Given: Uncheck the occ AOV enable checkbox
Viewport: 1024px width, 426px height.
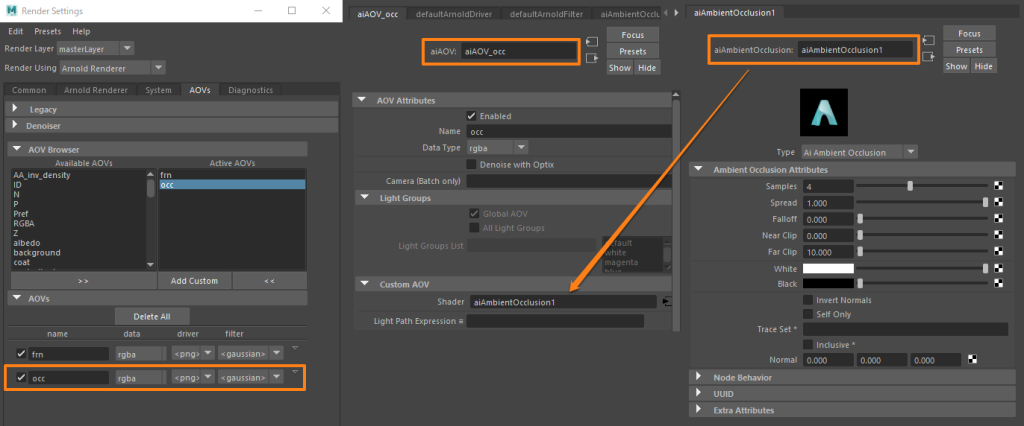Looking at the screenshot, I should click(x=21, y=378).
